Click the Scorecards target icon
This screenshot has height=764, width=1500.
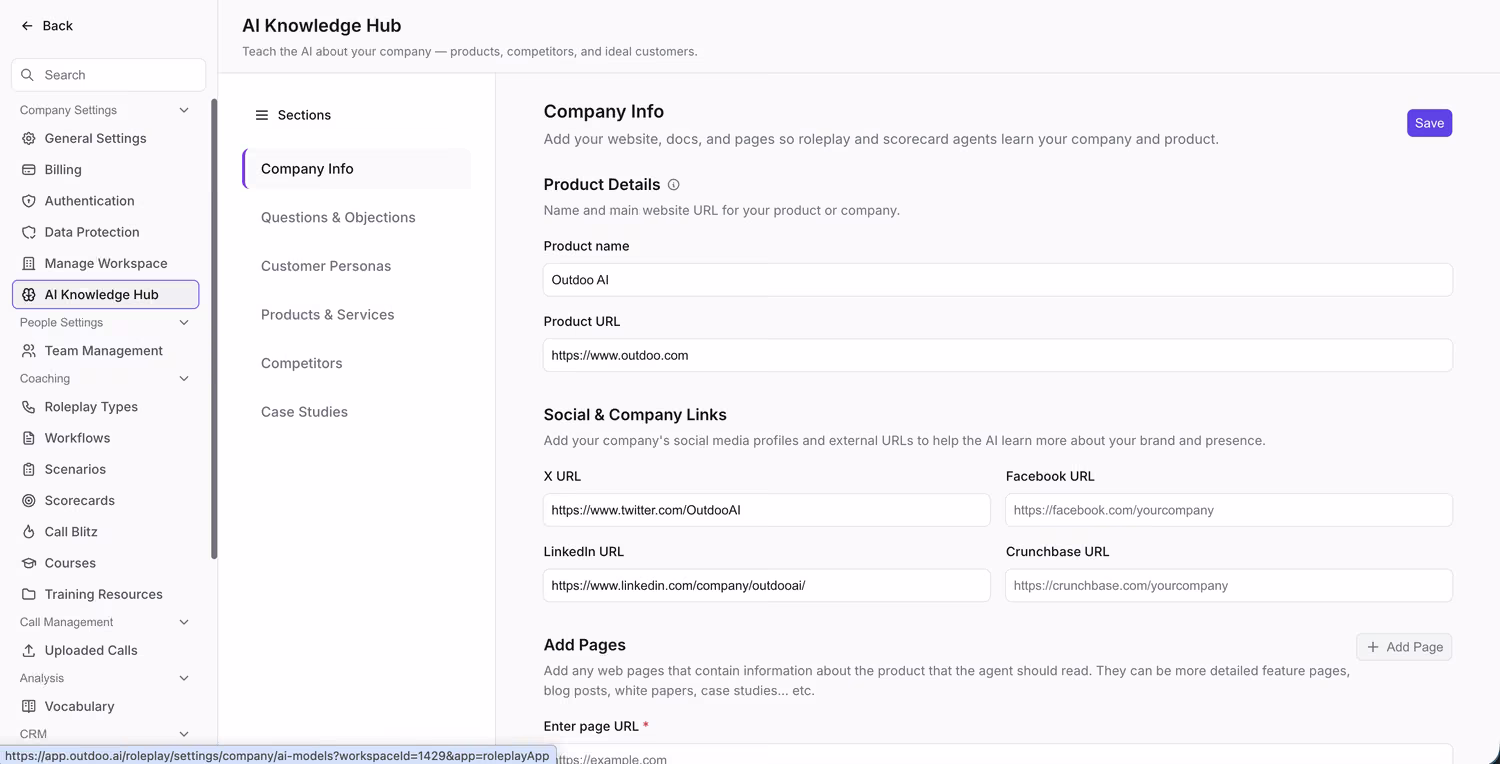[x=28, y=501]
